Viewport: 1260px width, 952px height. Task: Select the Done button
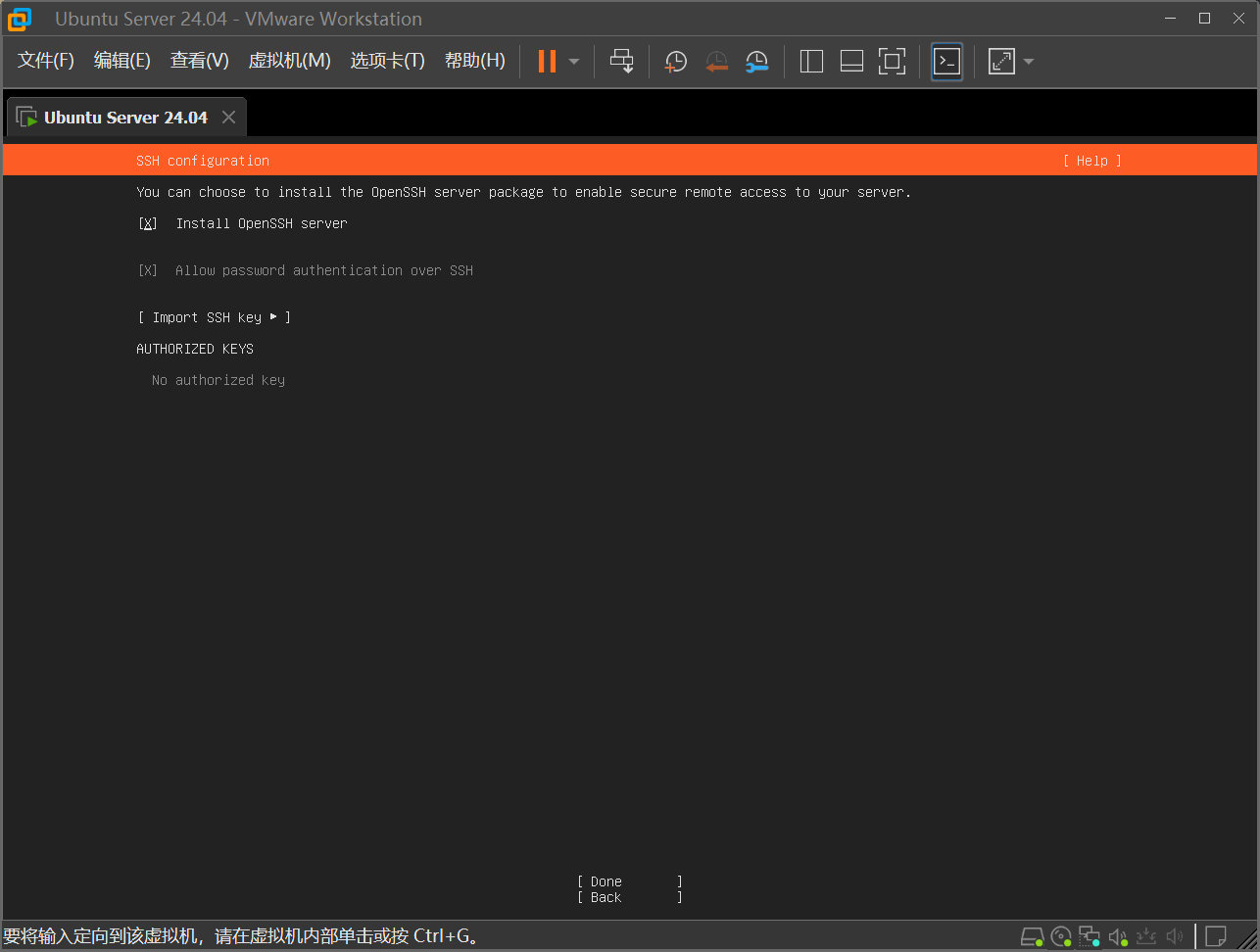(x=630, y=881)
